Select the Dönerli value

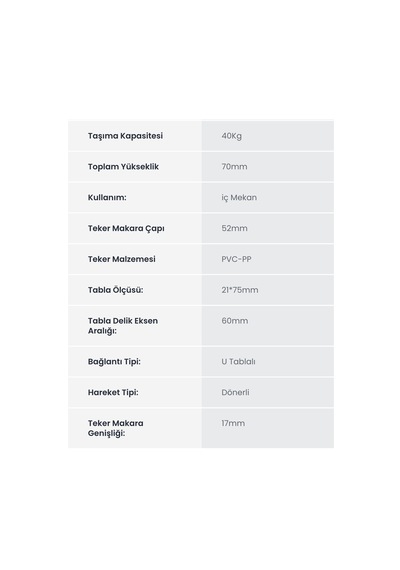pos(235,393)
